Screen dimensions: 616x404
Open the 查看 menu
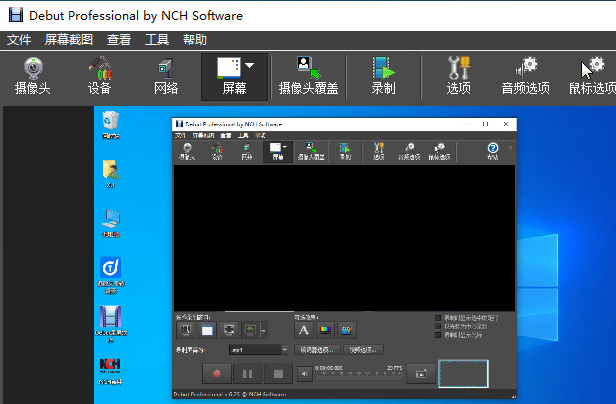coord(119,40)
